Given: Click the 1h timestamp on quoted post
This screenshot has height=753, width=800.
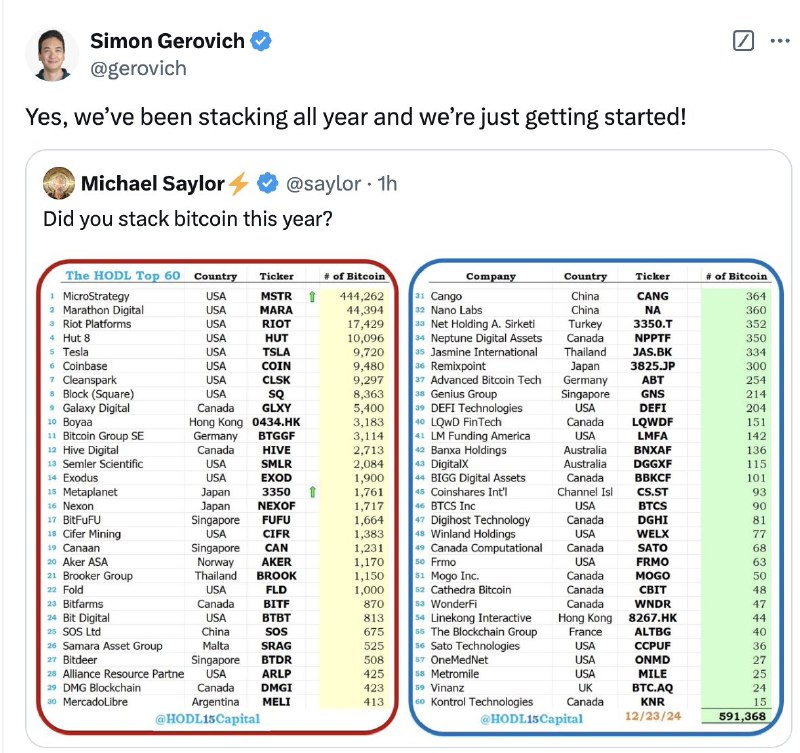Looking at the screenshot, I should [x=387, y=184].
